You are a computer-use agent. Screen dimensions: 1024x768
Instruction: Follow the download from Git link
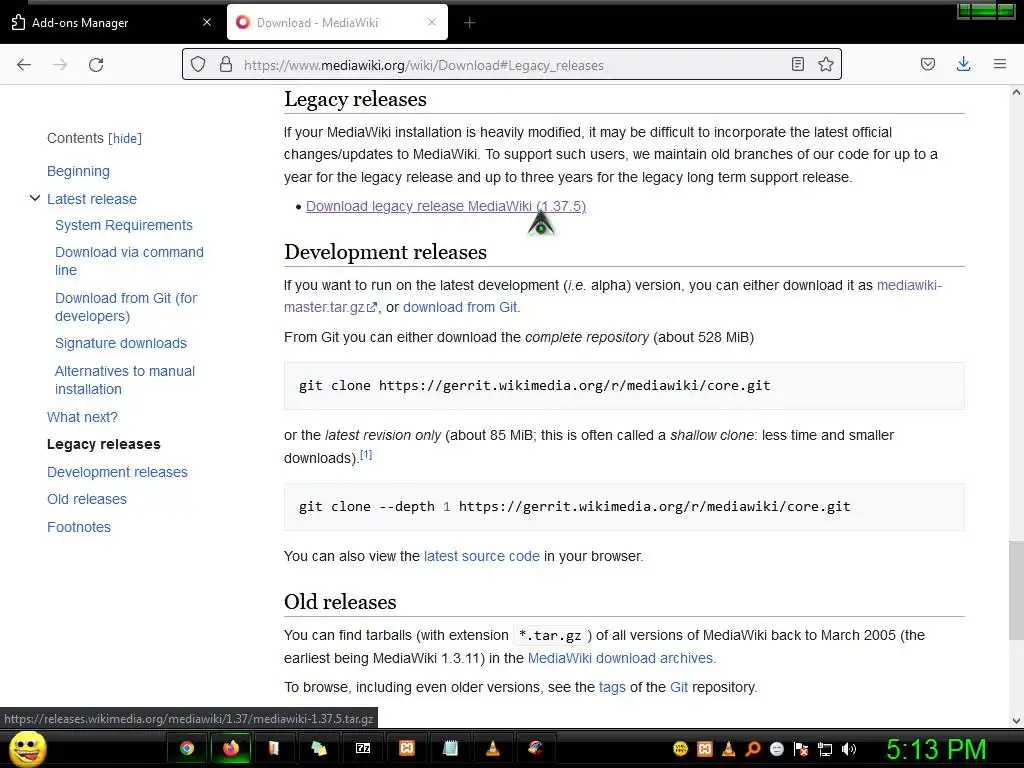(460, 308)
